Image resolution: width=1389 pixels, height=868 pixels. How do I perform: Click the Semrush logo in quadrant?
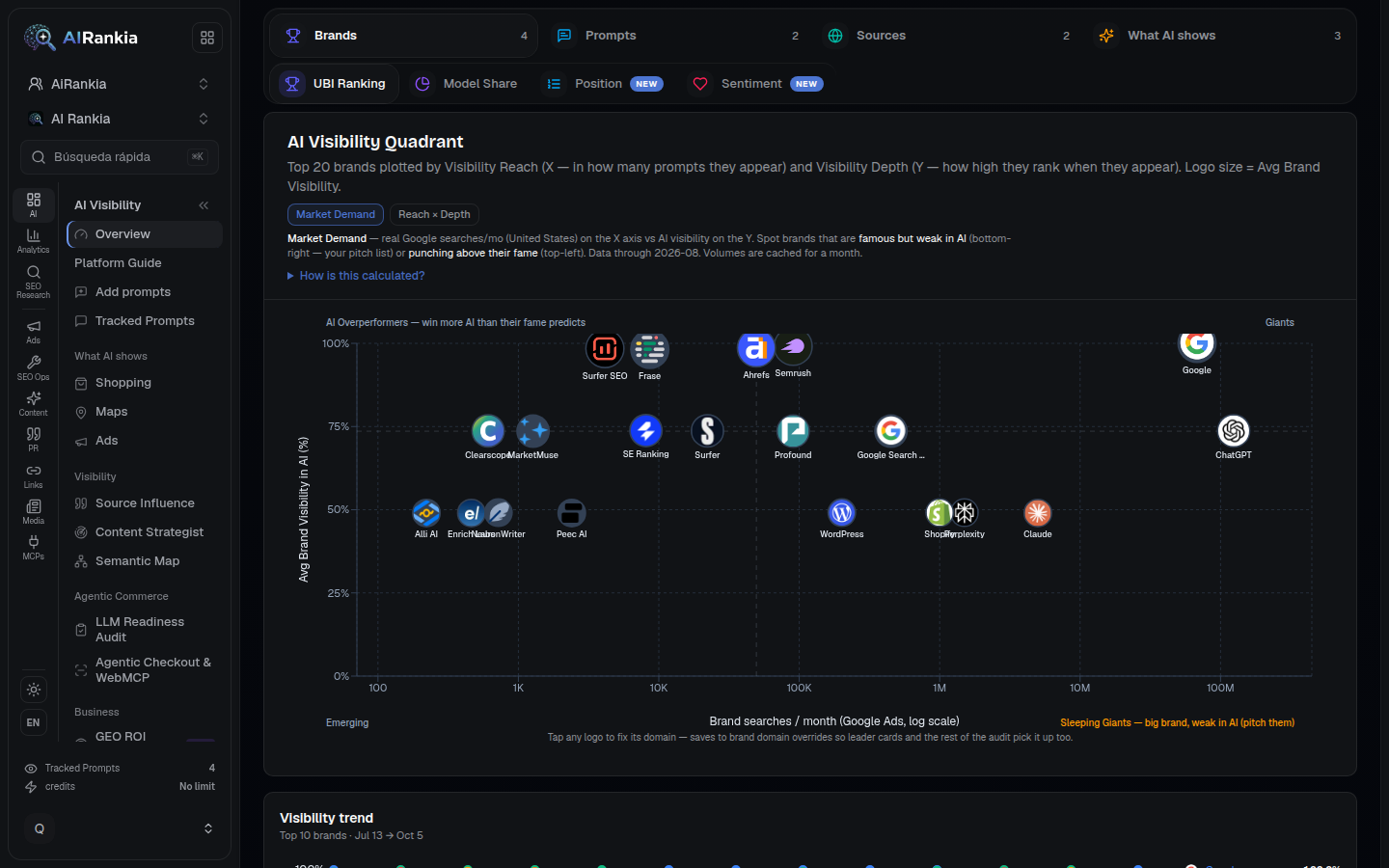tap(794, 346)
